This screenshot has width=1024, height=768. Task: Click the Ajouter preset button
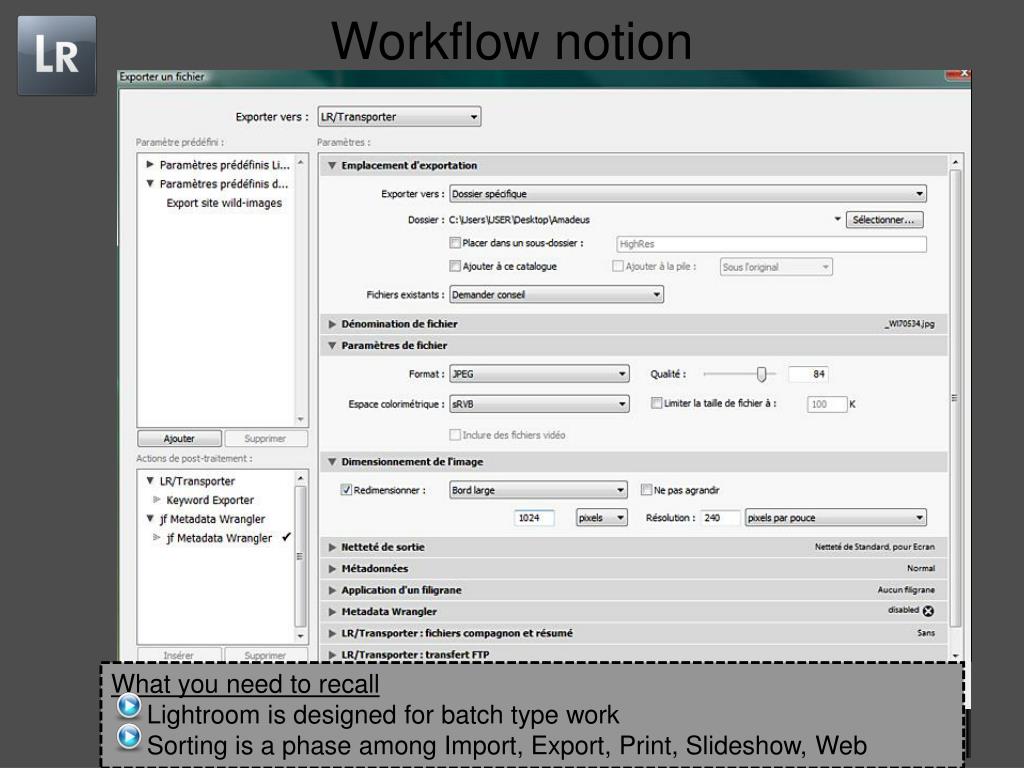(x=180, y=438)
